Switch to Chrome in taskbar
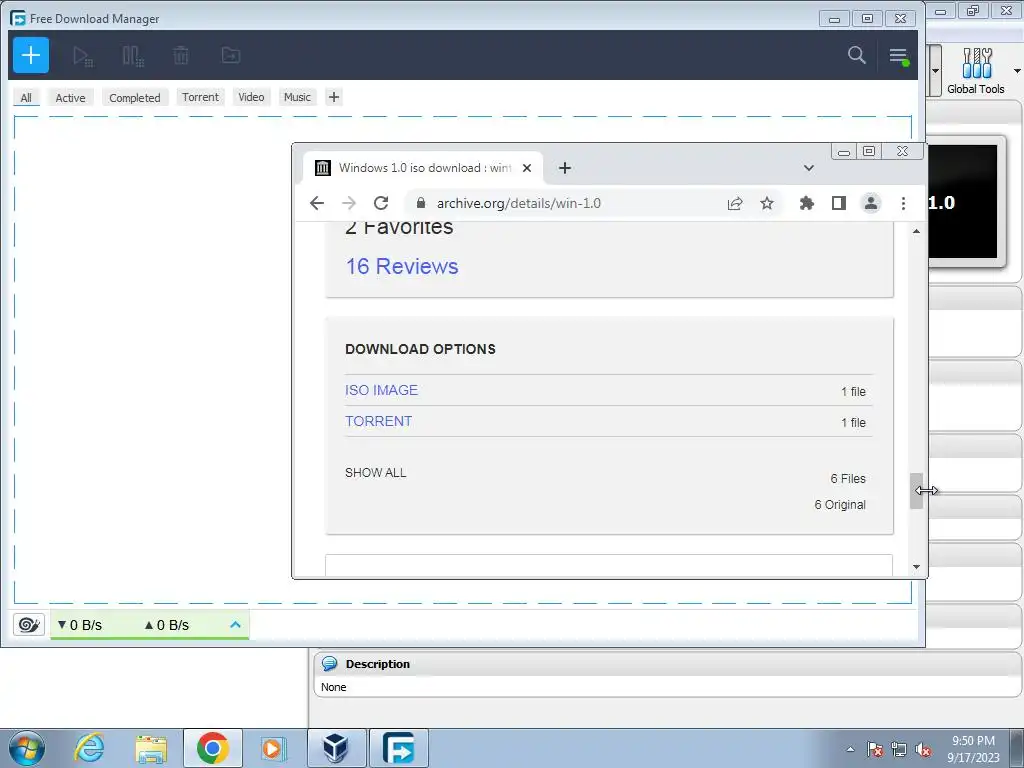 (x=213, y=748)
